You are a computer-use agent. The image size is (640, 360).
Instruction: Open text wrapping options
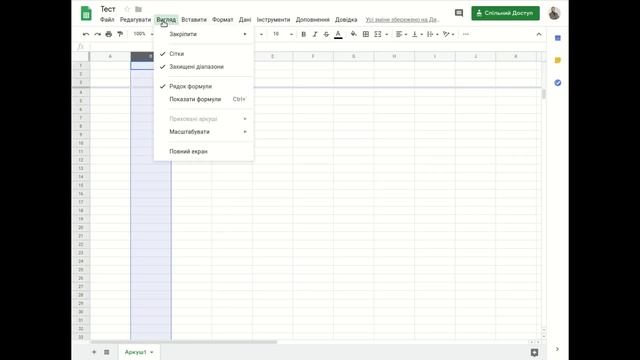tap(432, 34)
